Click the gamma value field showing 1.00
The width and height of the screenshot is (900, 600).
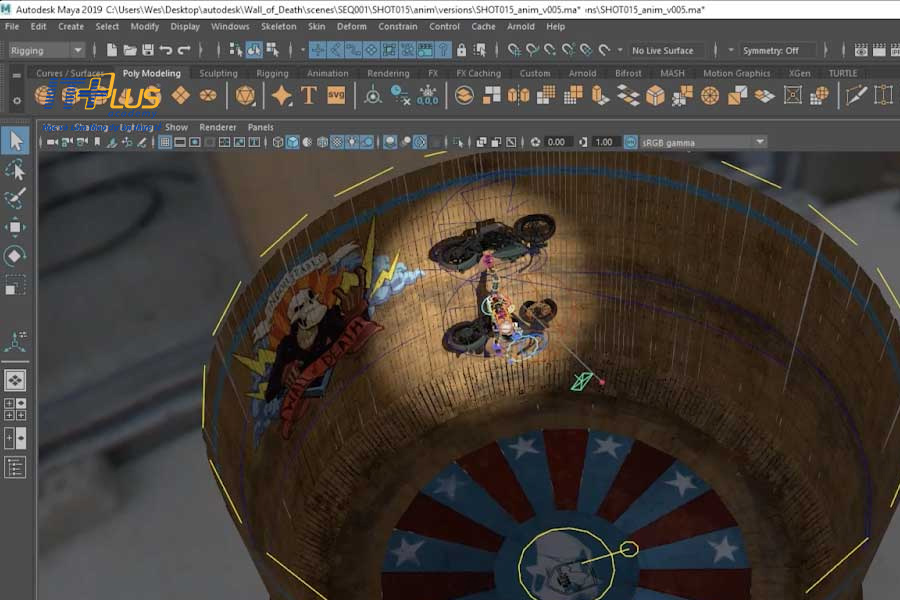(x=603, y=142)
